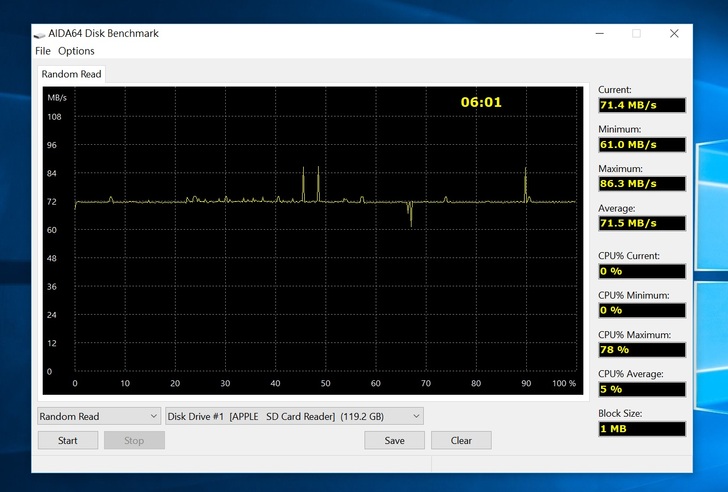Close the AIDA64 Disk Benchmark window
The height and width of the screenshot is (492, 728).
674,33
